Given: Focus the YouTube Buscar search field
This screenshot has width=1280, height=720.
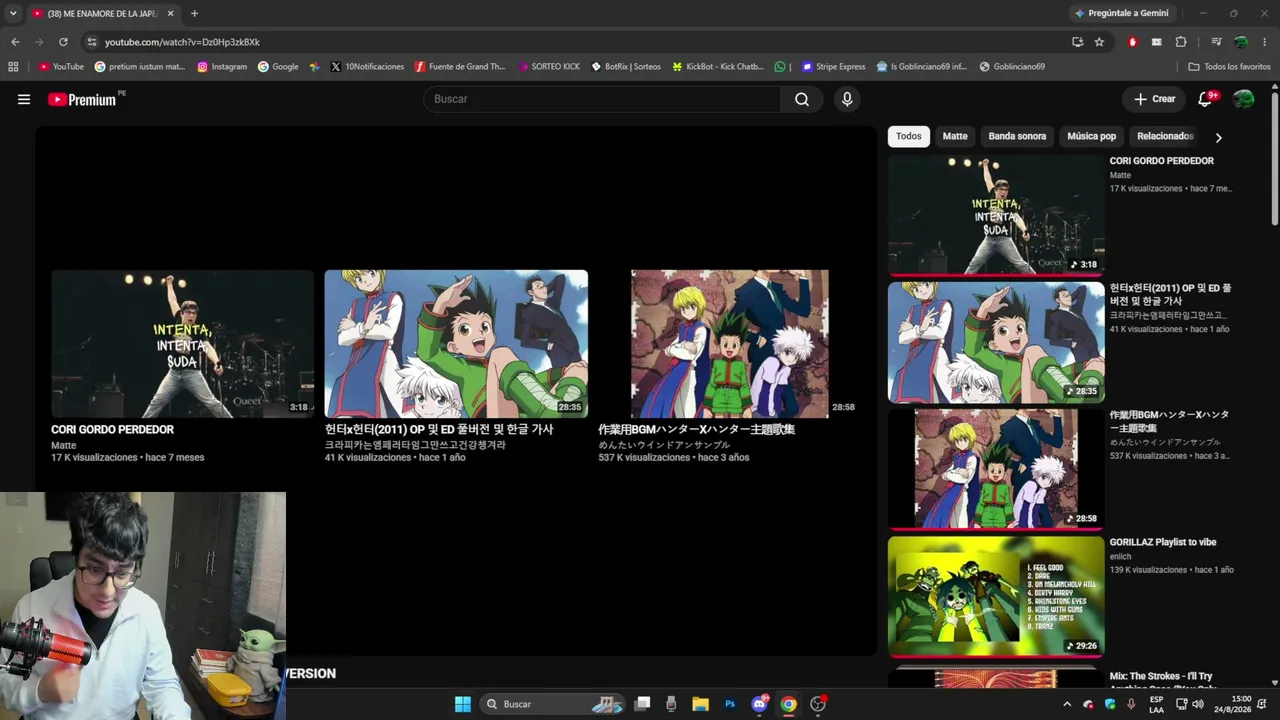Looking at the screenshot, I should 602,99.
